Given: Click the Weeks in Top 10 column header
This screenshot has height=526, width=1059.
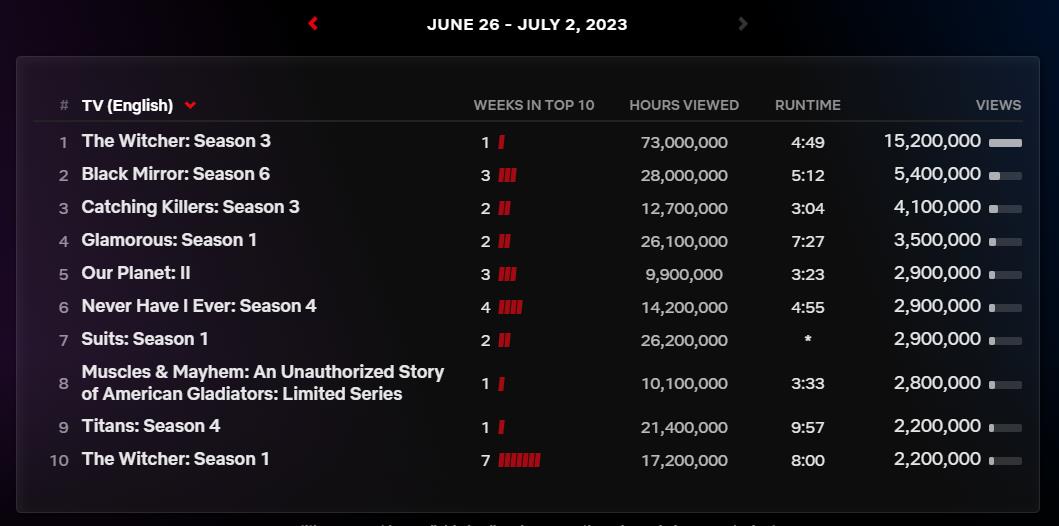Looking at the screenshot, I should pos(533,105).
